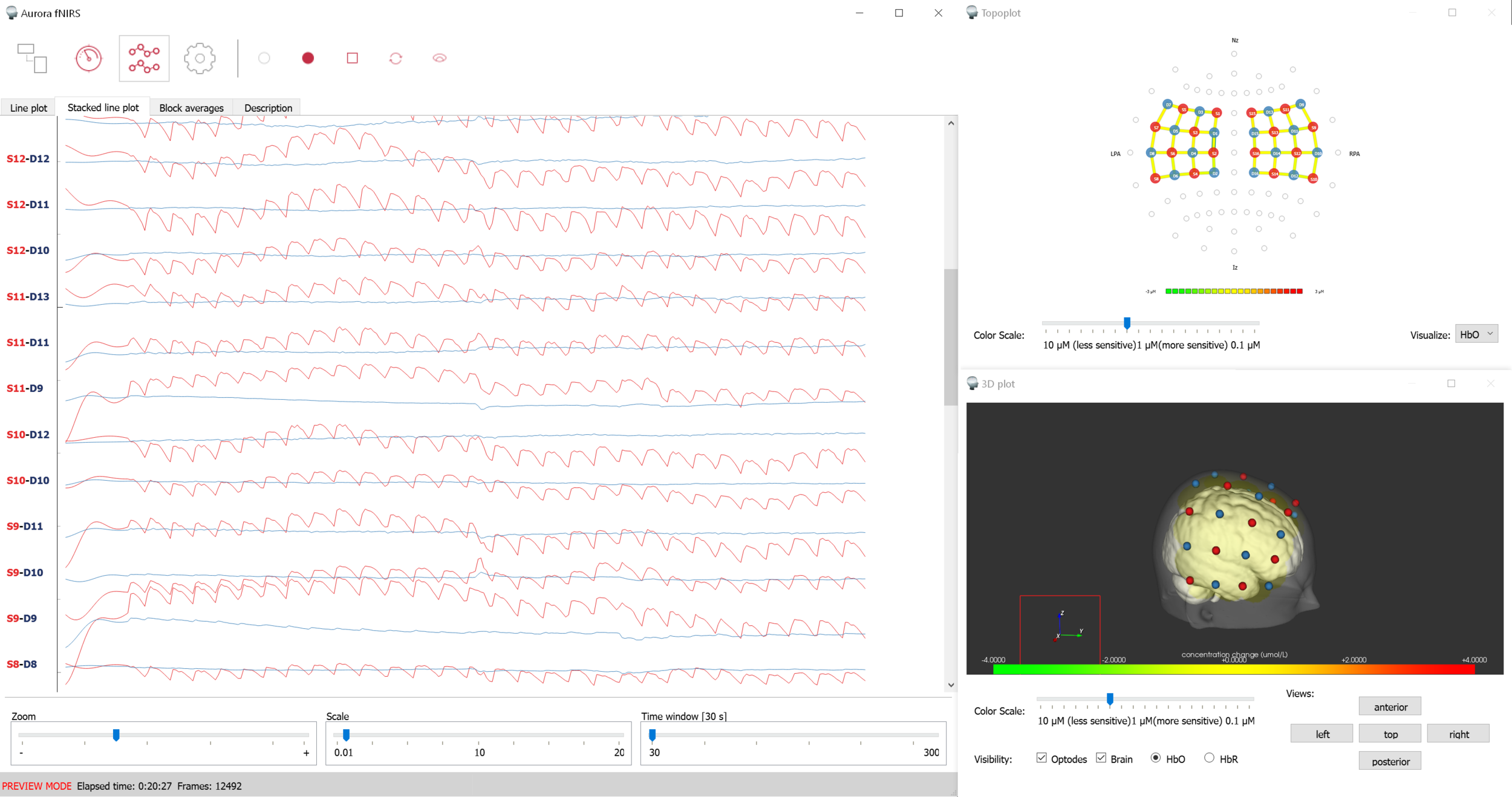Select the montage configuration tool icon

click(x=33, y=57)
